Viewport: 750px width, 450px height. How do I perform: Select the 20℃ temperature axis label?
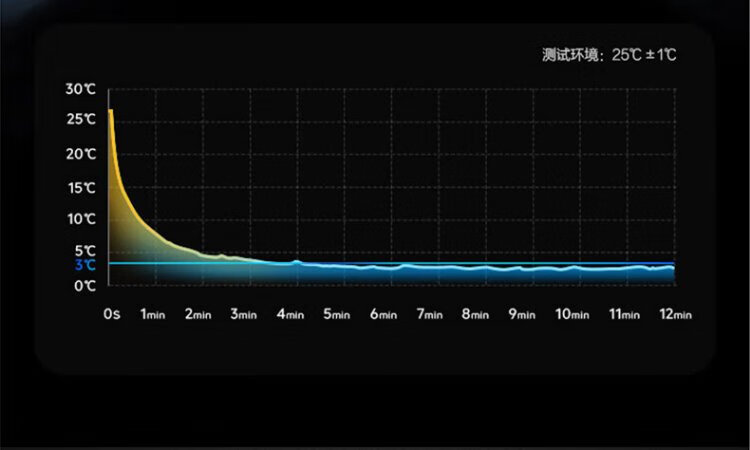point(80,154)
